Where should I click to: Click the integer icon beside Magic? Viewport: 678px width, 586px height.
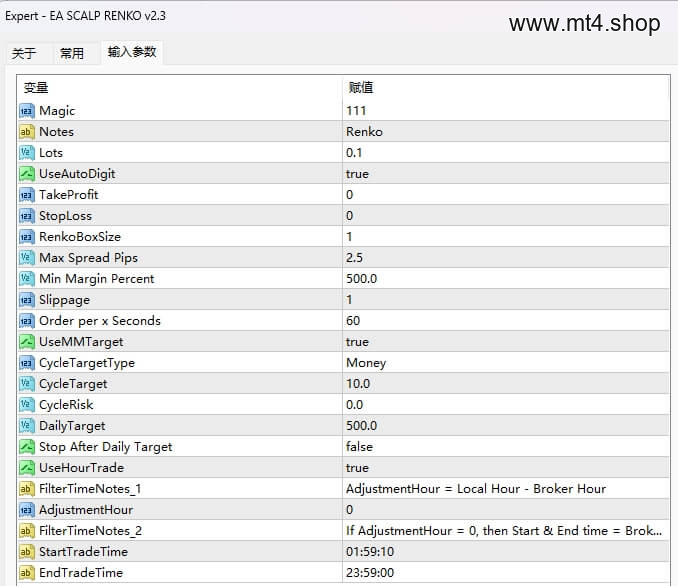tap(26, 111)
